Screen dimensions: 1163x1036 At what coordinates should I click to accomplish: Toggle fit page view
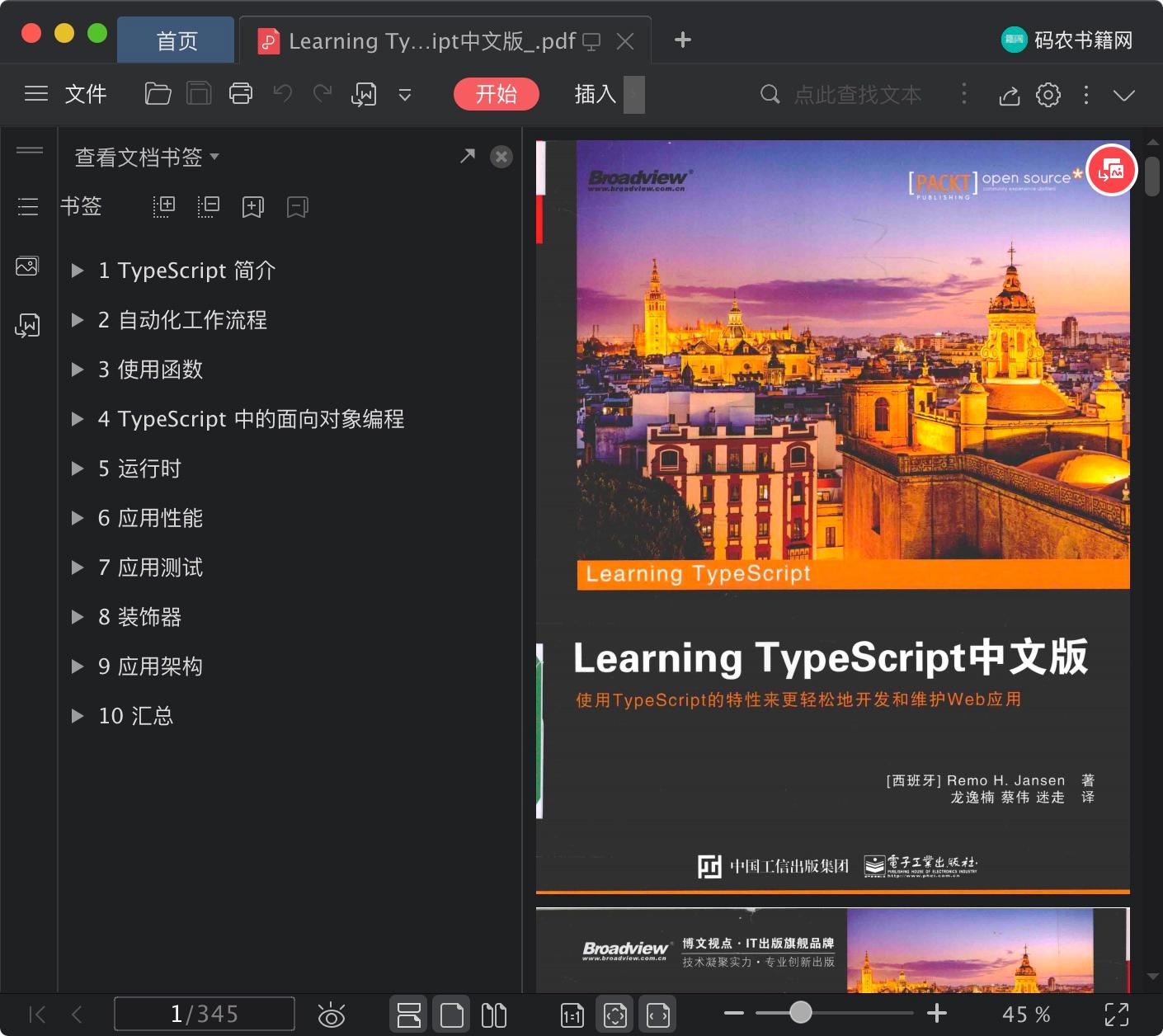tap(615, 1015)
